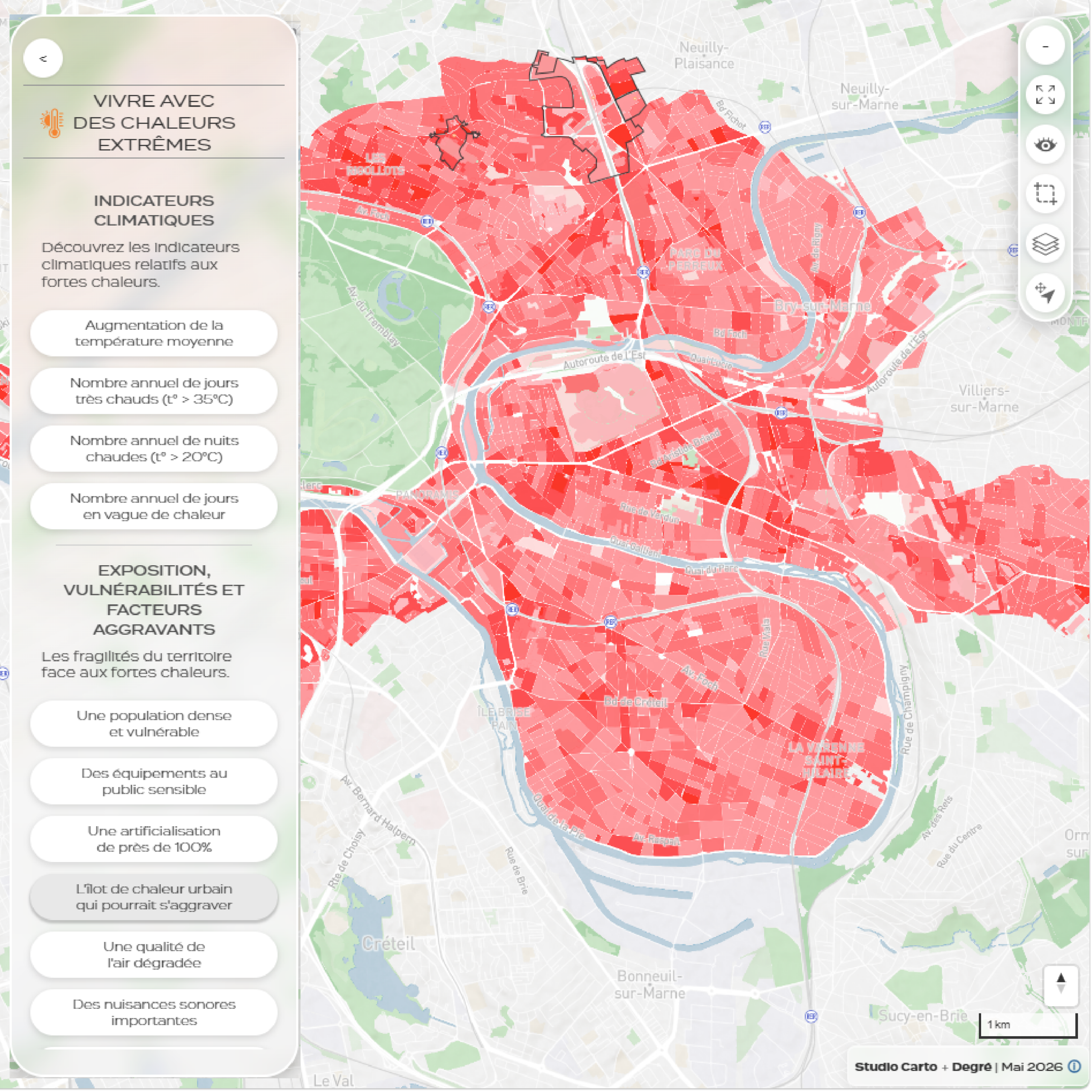
Task: Click the INDICATEURS CLIMATIQUES heading
Action: tap(154, 210)
